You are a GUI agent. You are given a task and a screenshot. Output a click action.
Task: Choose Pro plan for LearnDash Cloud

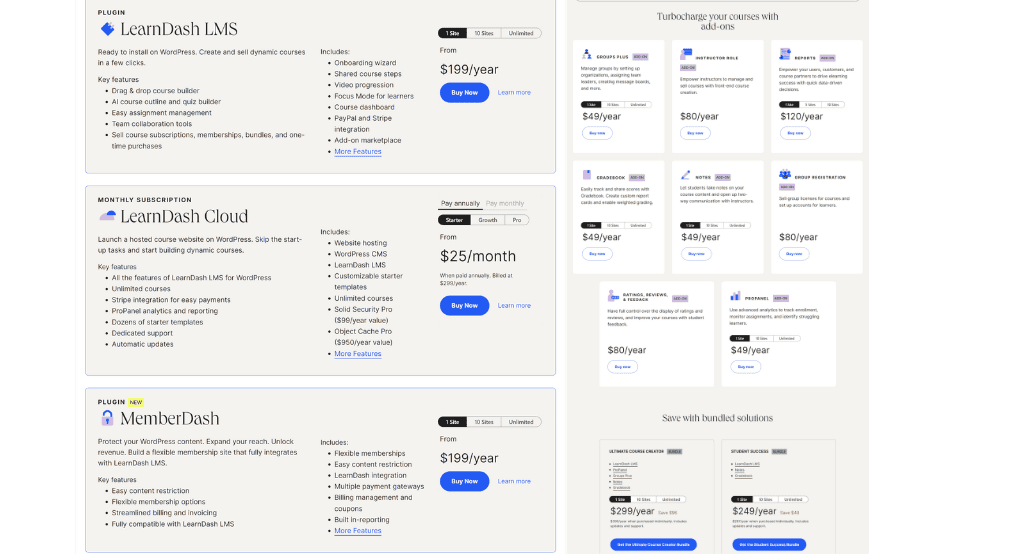(517, 220)
